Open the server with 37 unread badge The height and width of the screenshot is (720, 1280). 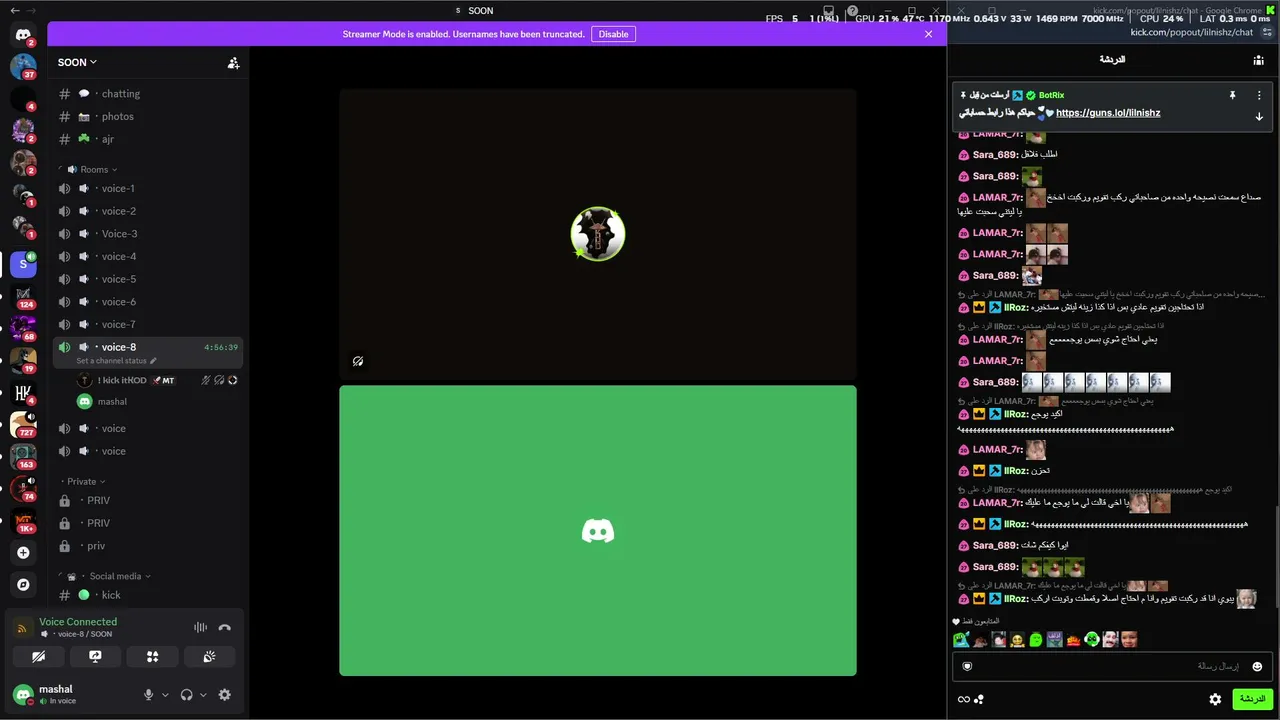[23, 67]
